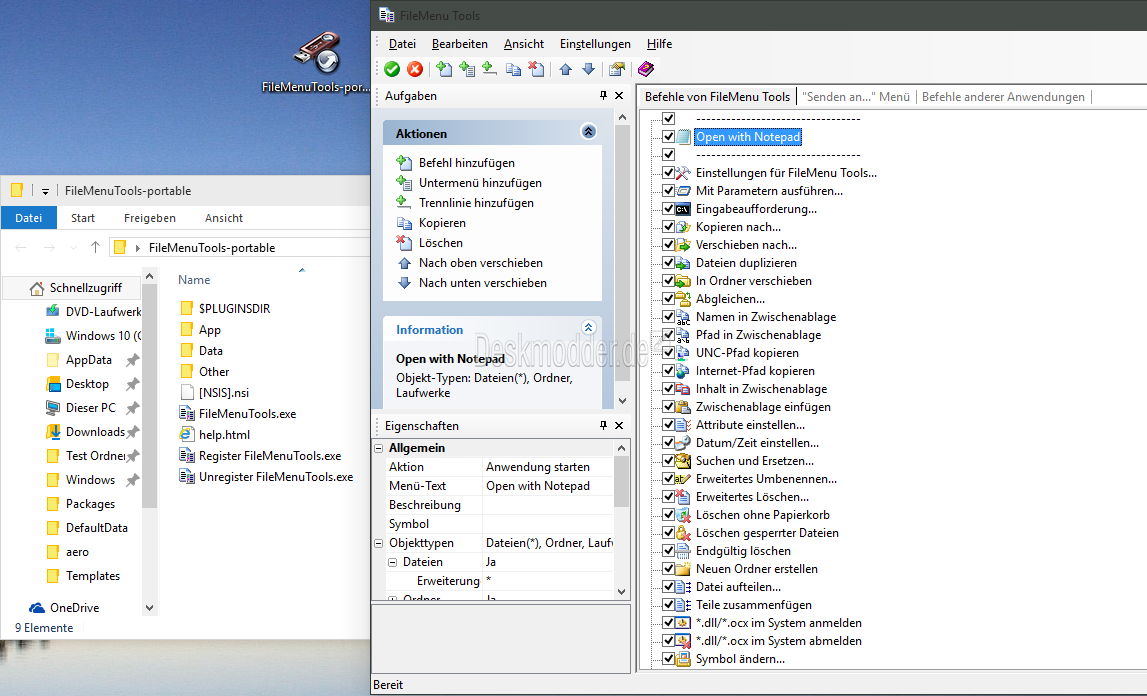This screenshot has width=1147, height=696.
Task: Click the Delete toolbar icon
Action: pos(536,69)
